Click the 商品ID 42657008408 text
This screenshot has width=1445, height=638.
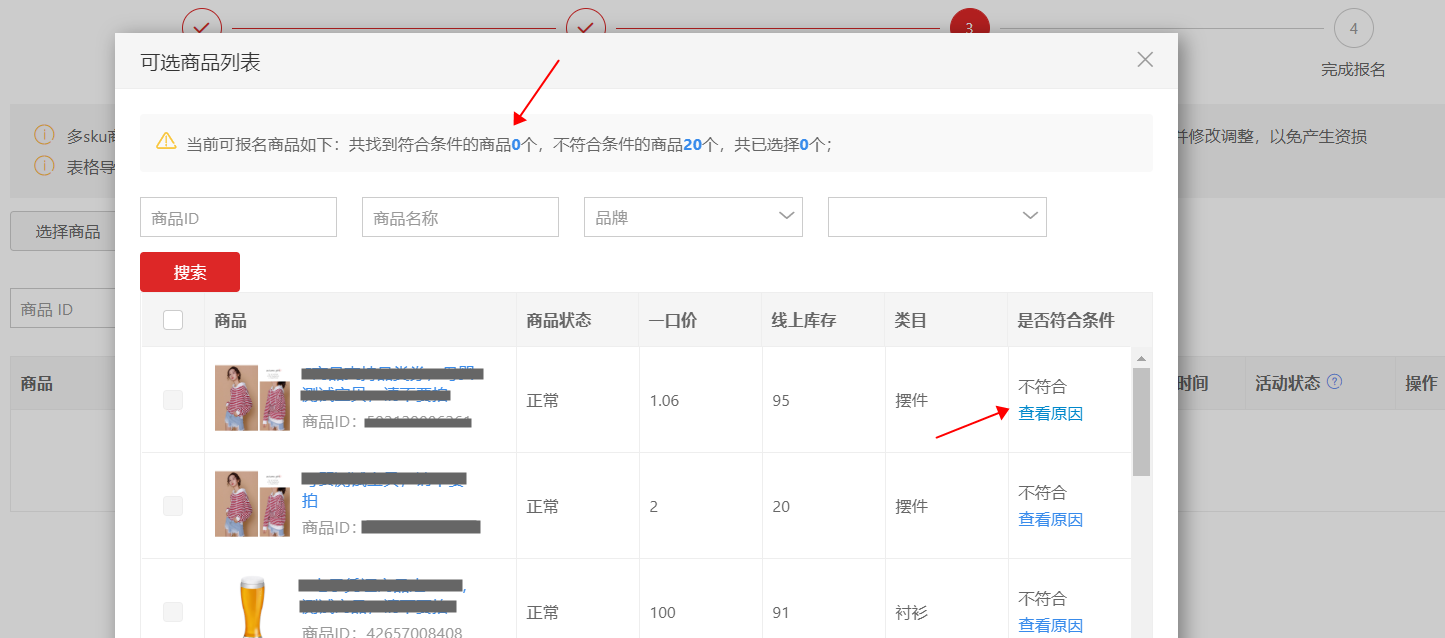click(382, 633)
